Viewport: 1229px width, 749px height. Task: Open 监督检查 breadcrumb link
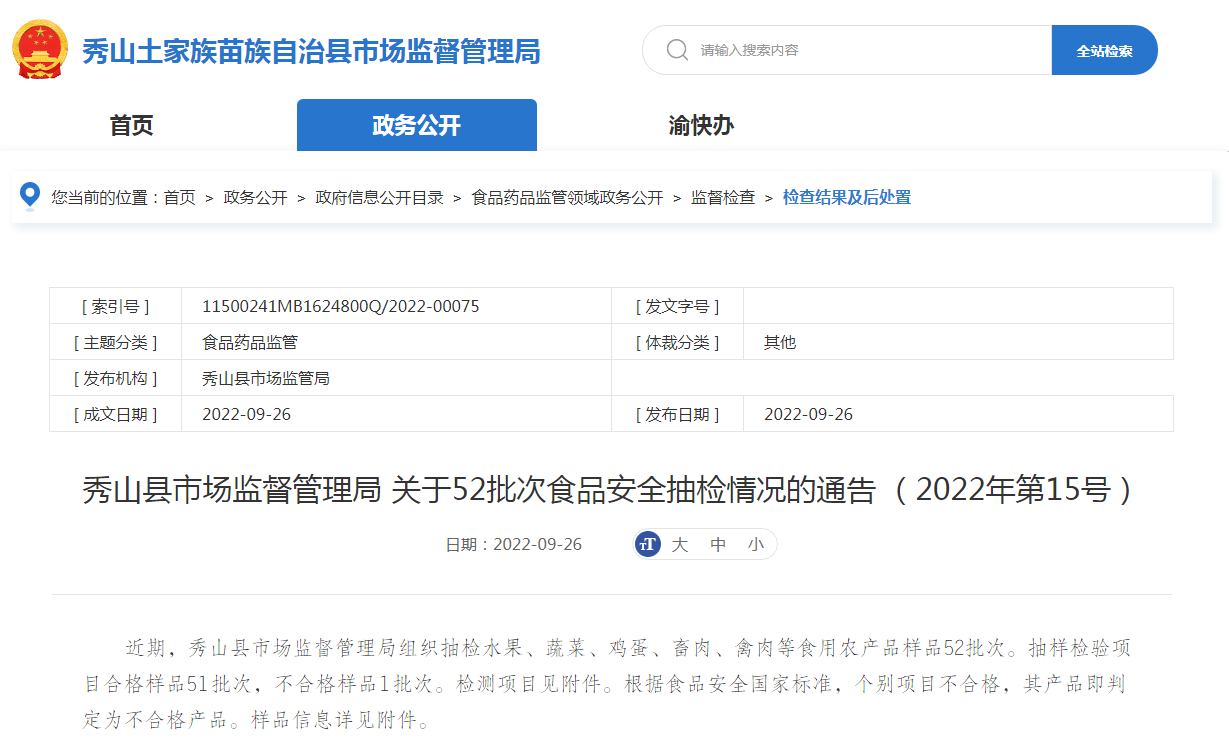tap(723, 198)
